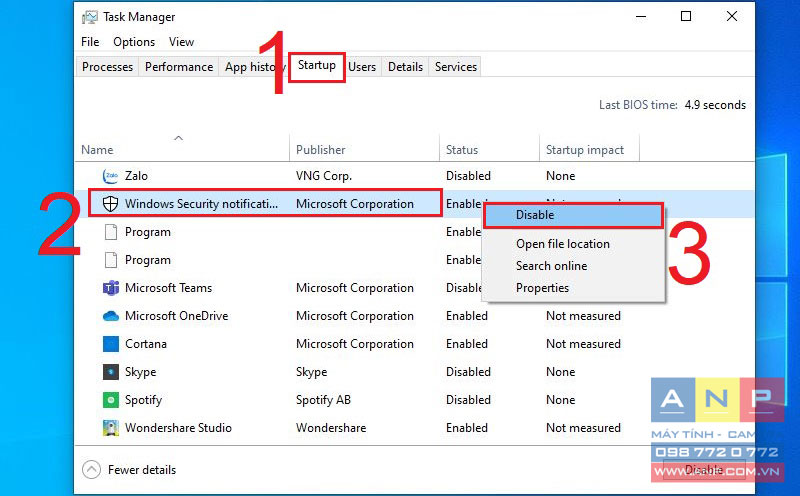This screenshot has height=496, width=800.
Task: Select the Startup tab
Action: pyautogui.click(x=317, y=65)
